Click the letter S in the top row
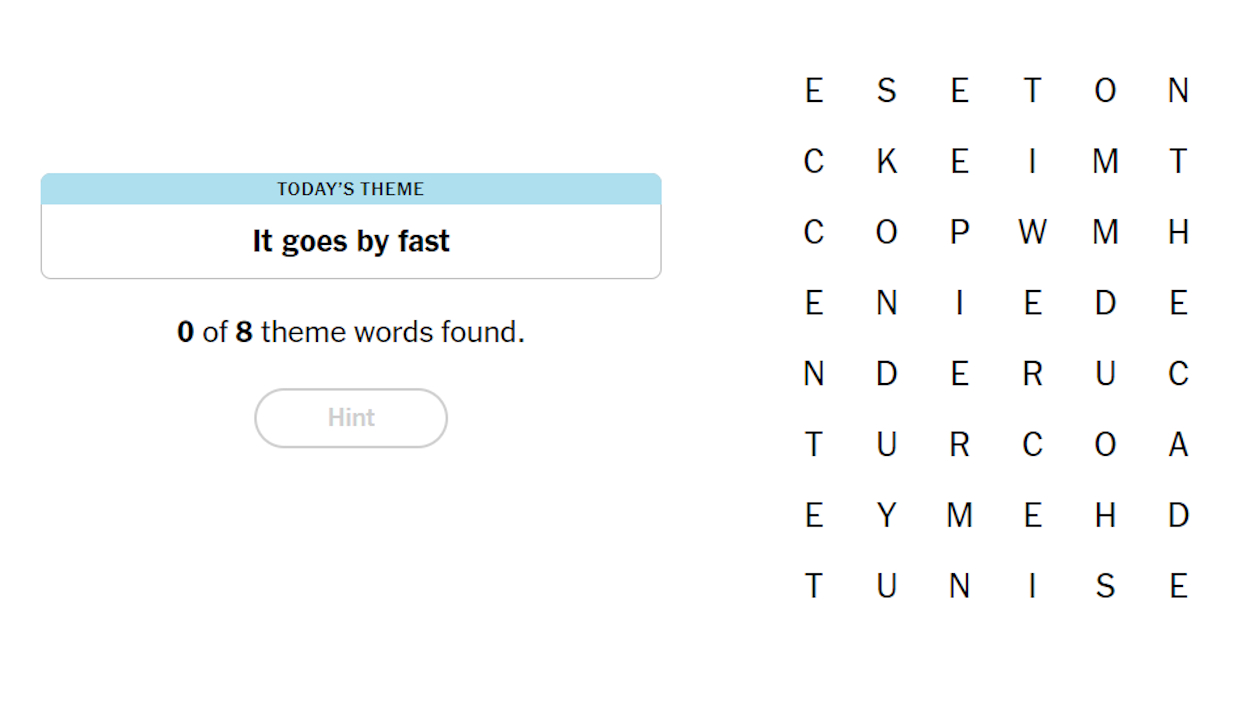Viewport: 1250px width, 704px height. (886, 91)
